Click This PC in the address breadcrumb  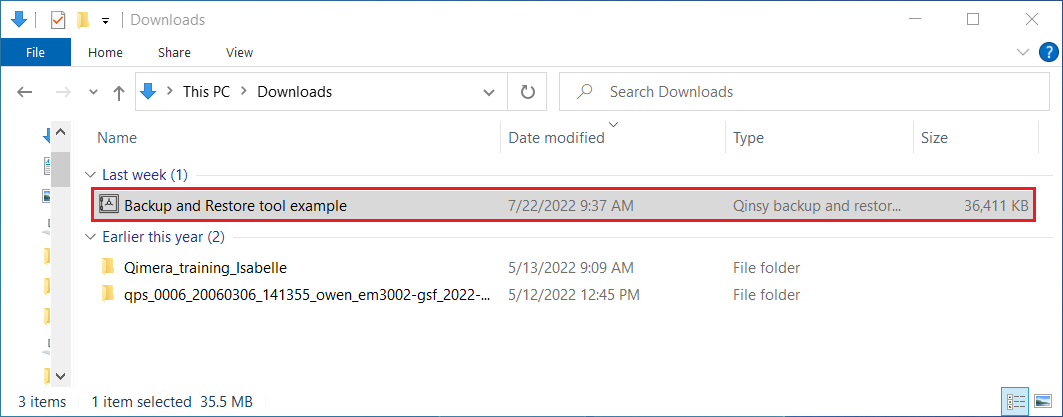[x=206, y=92]
